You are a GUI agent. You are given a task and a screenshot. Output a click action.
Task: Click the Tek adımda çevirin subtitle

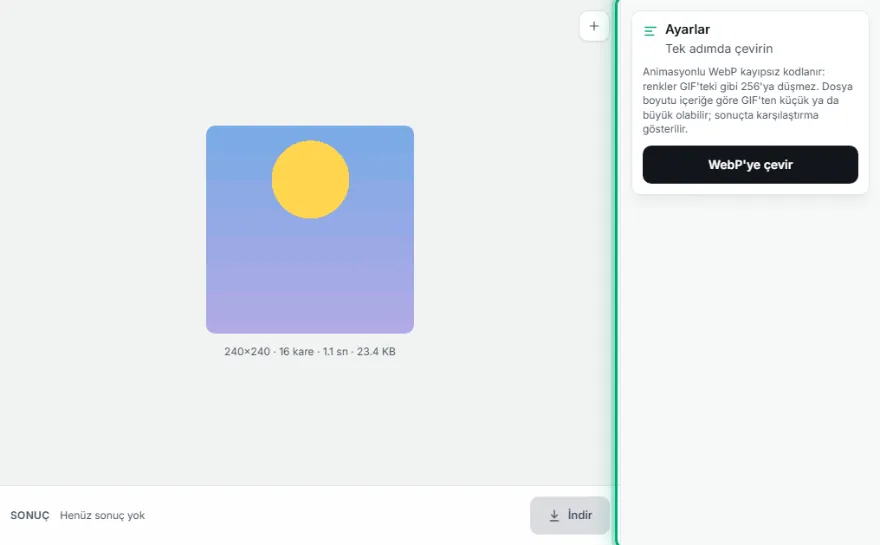pyautogui.click(x=719, y=49)
